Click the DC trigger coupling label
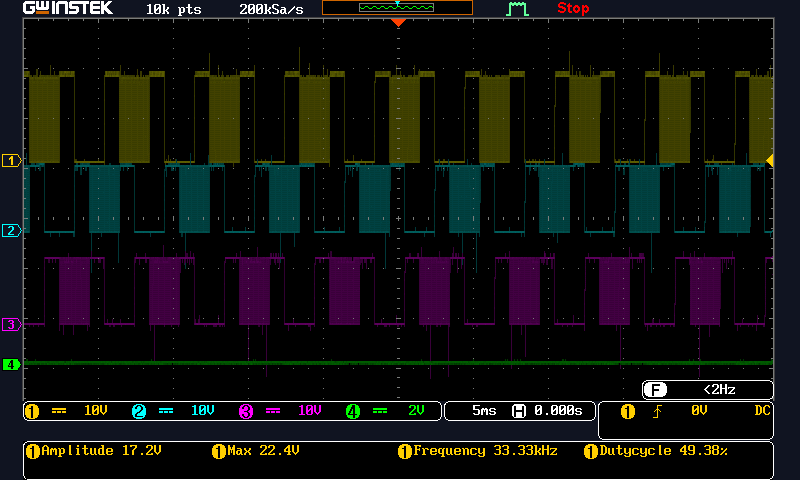Screen dimensions: 800x480 (x=762, y=410)
